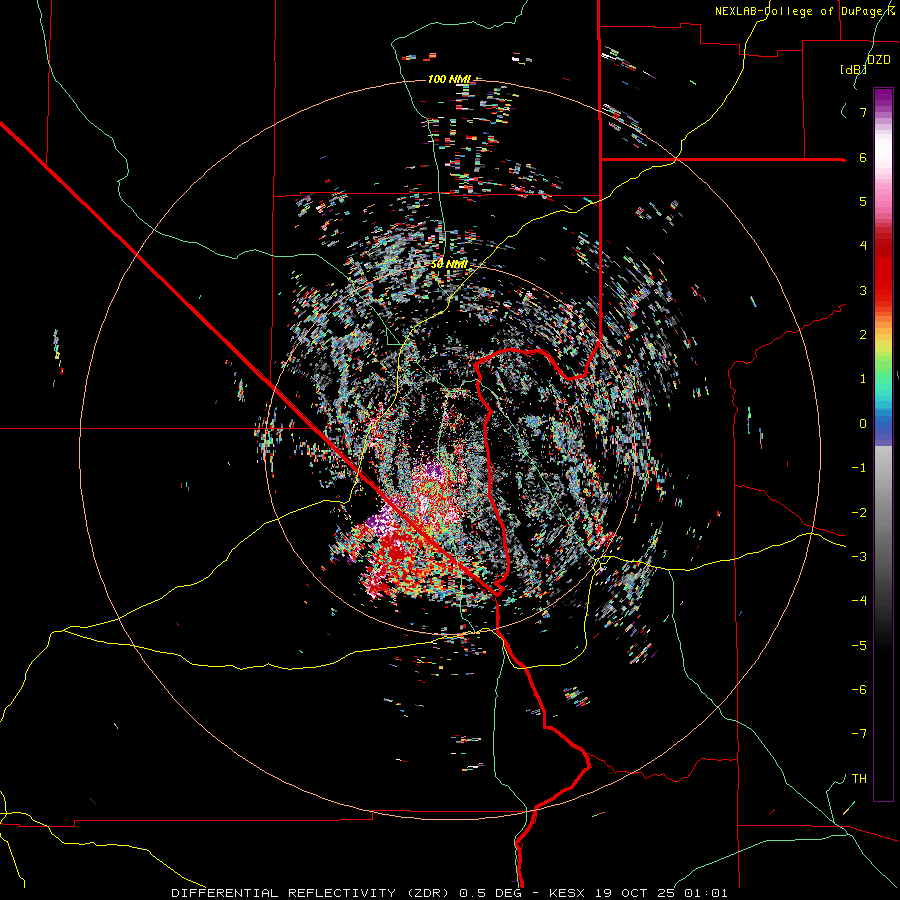The width and height of the screenshot is (900, 900).
Task: Click the "6" value on the color scale
Action: pos(863,157)
